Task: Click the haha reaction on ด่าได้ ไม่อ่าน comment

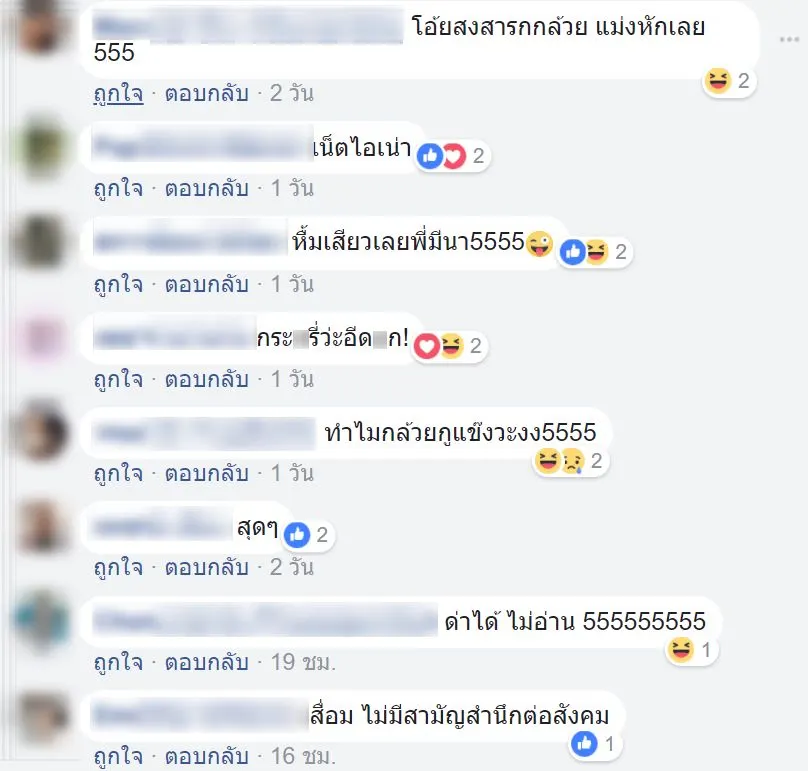Action: (680, 650)
